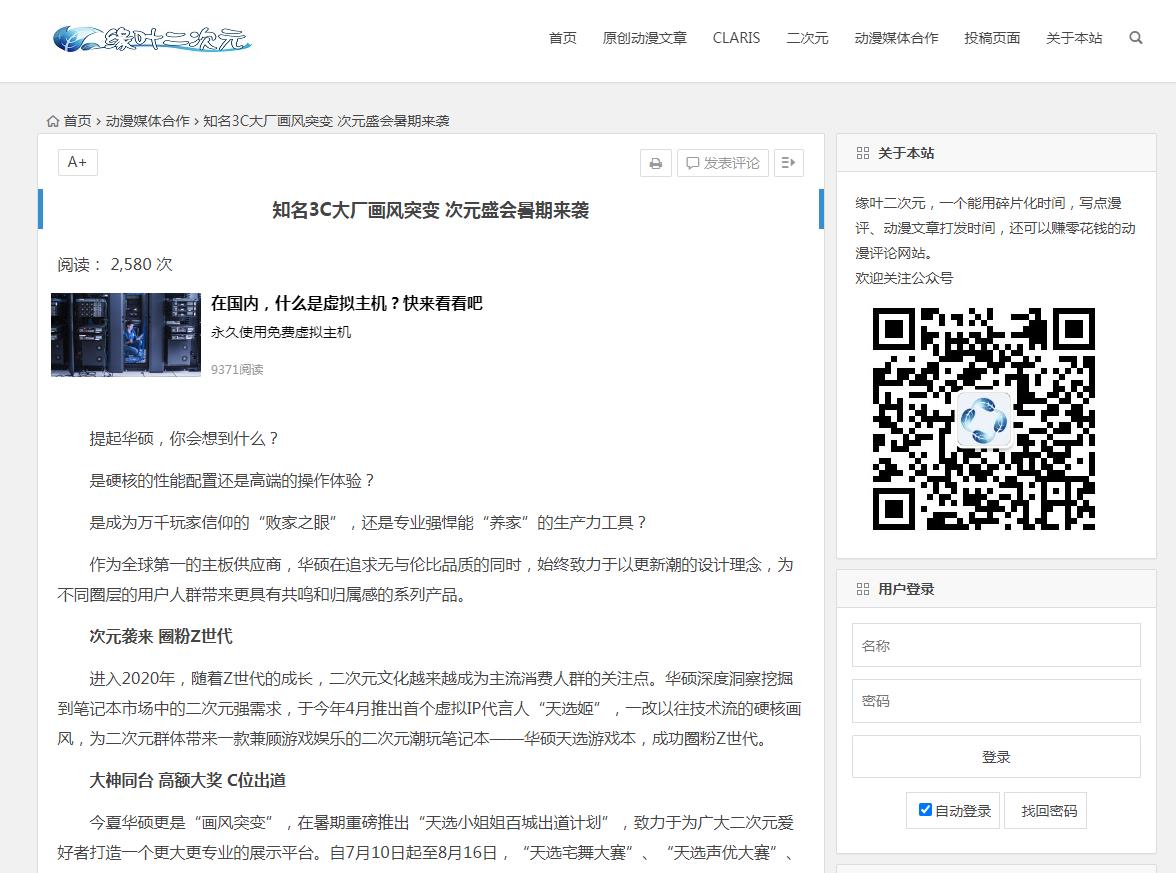Click the 找回密码 button
The height and width of the screenshot is (873, 1176).
pyautogui.click(x=1048, y=811)
